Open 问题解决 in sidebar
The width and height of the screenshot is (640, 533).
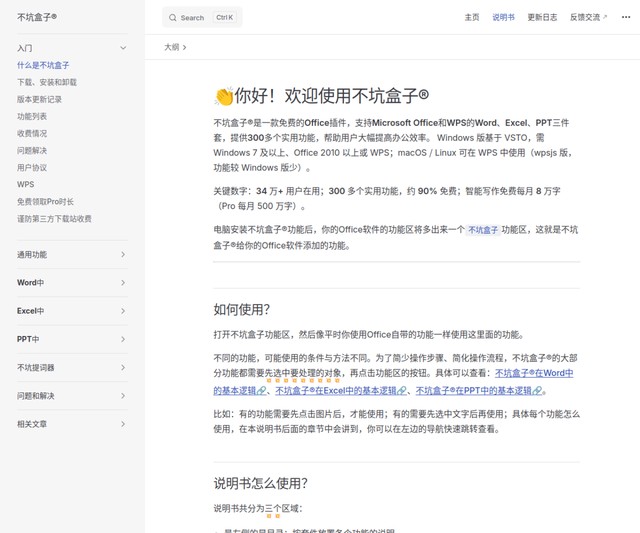[32, 151]
